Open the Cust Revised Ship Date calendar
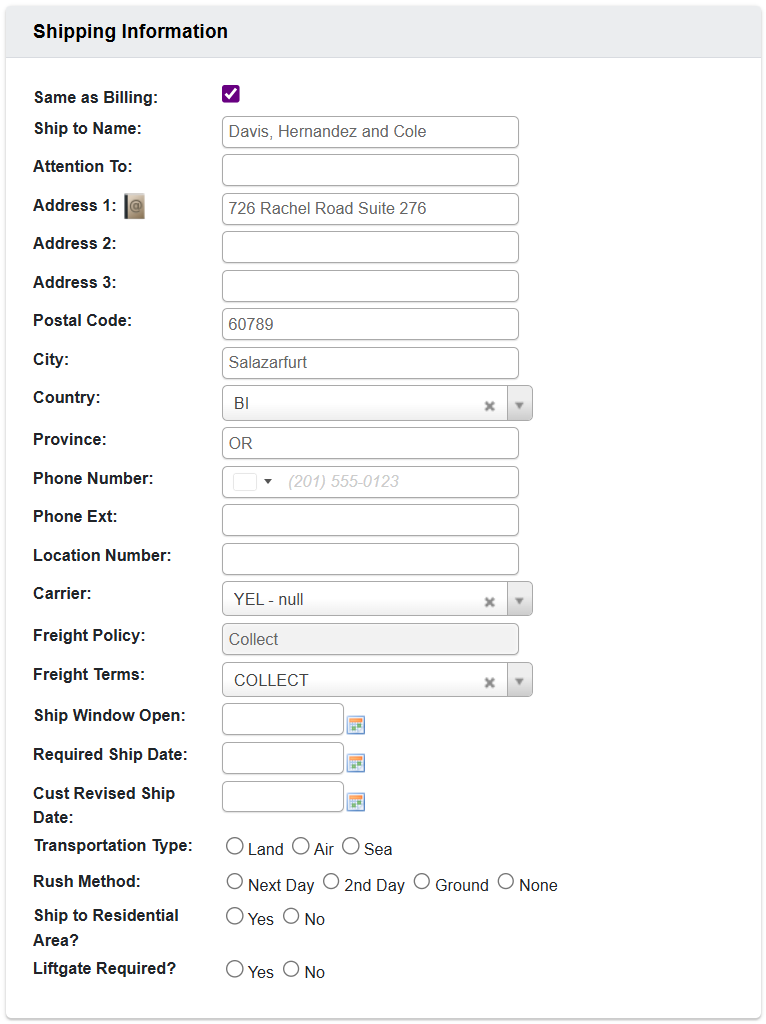766x1024 pixels. point(356,801)
